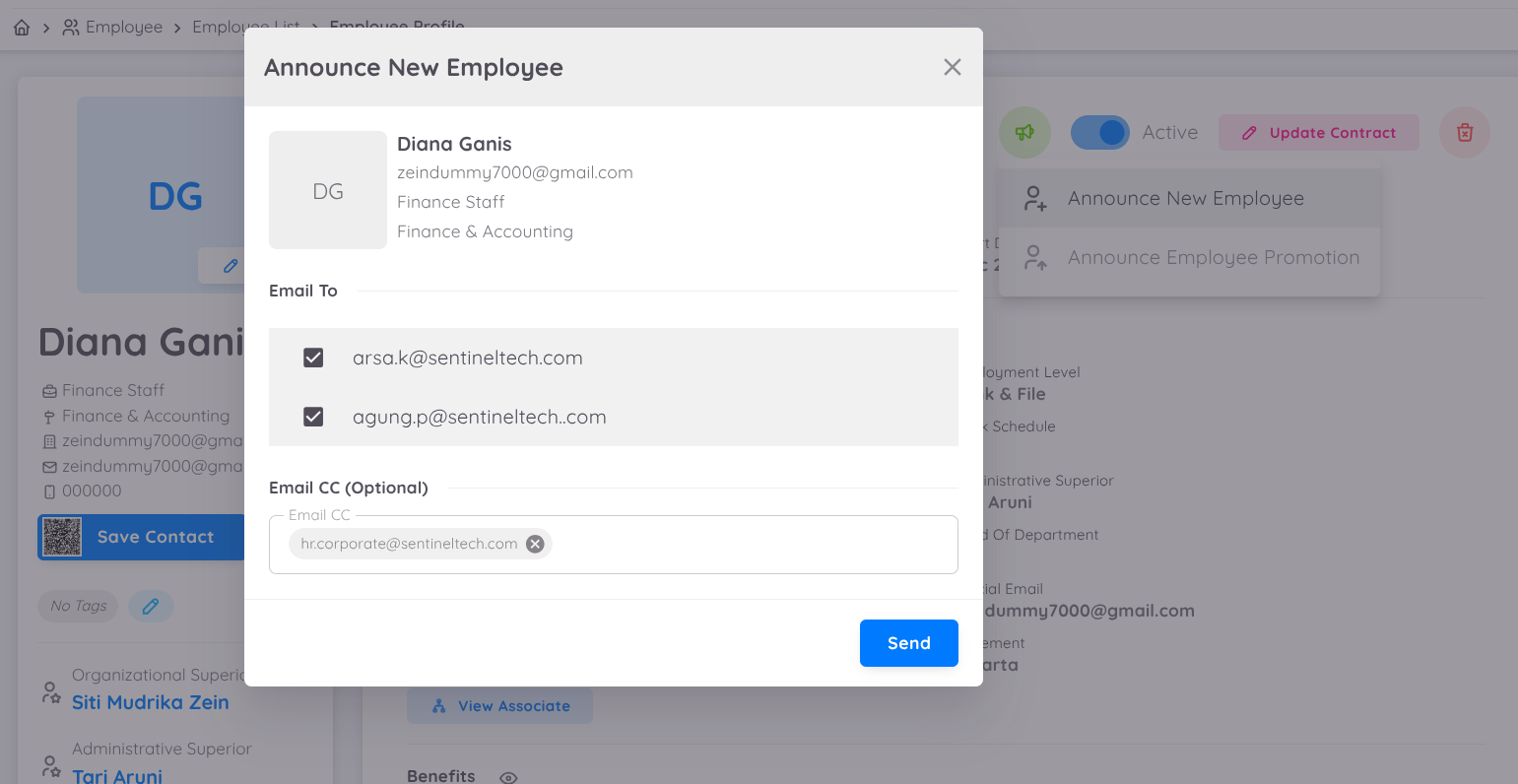The width and height of the screenshot is (1518, 784).
Task: Click the QR code on the Save Contact button
Action: point(62,537)
